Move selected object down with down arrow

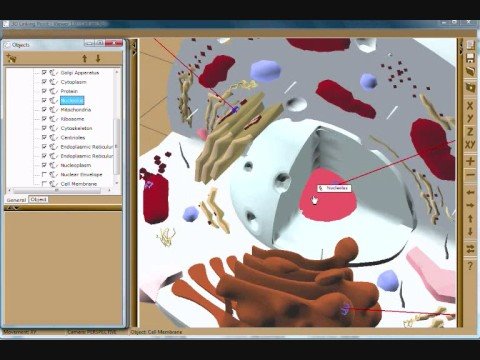point(98,59)
